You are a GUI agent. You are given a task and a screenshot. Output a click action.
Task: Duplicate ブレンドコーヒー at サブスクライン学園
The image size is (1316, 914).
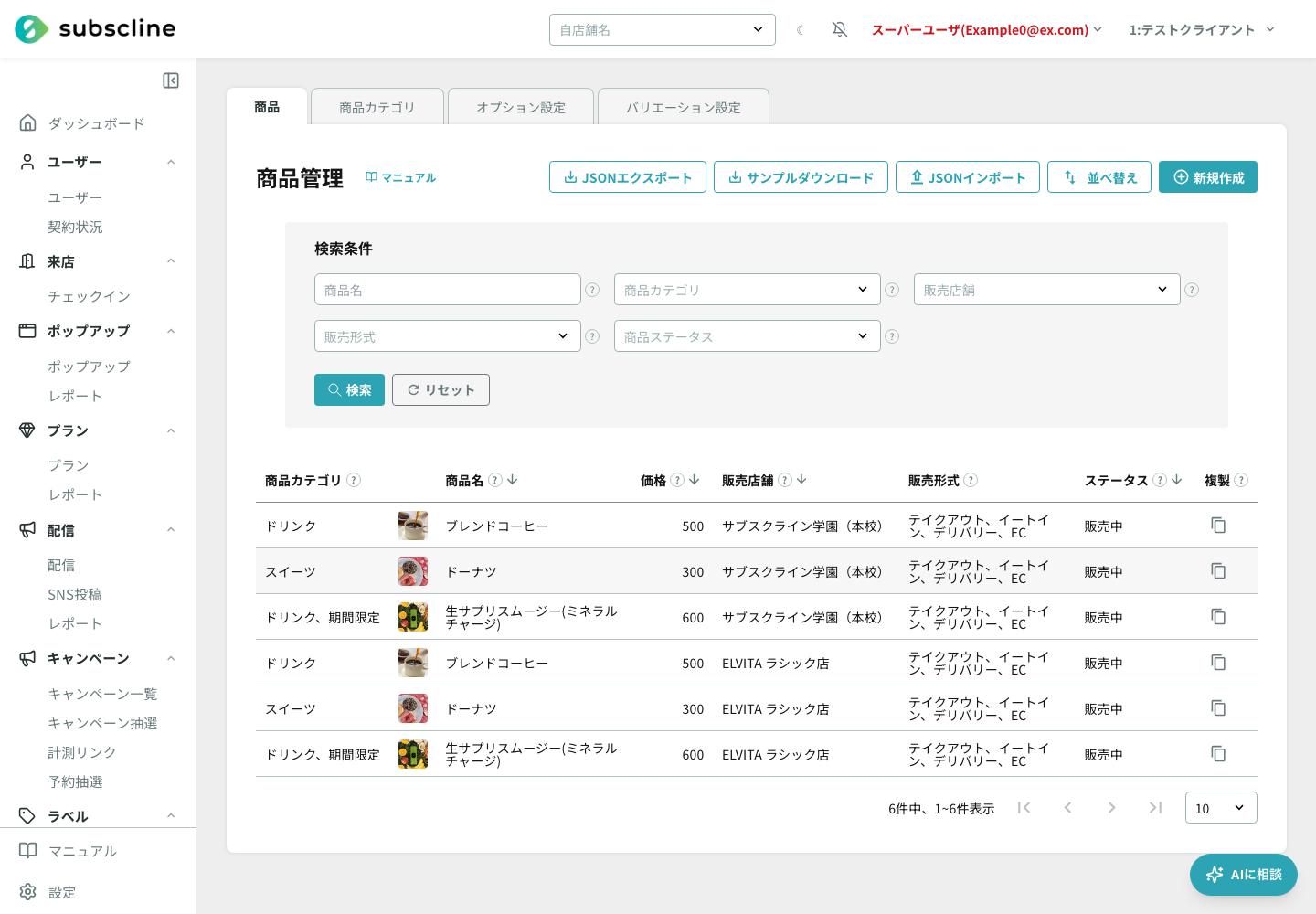[1218, 526]
